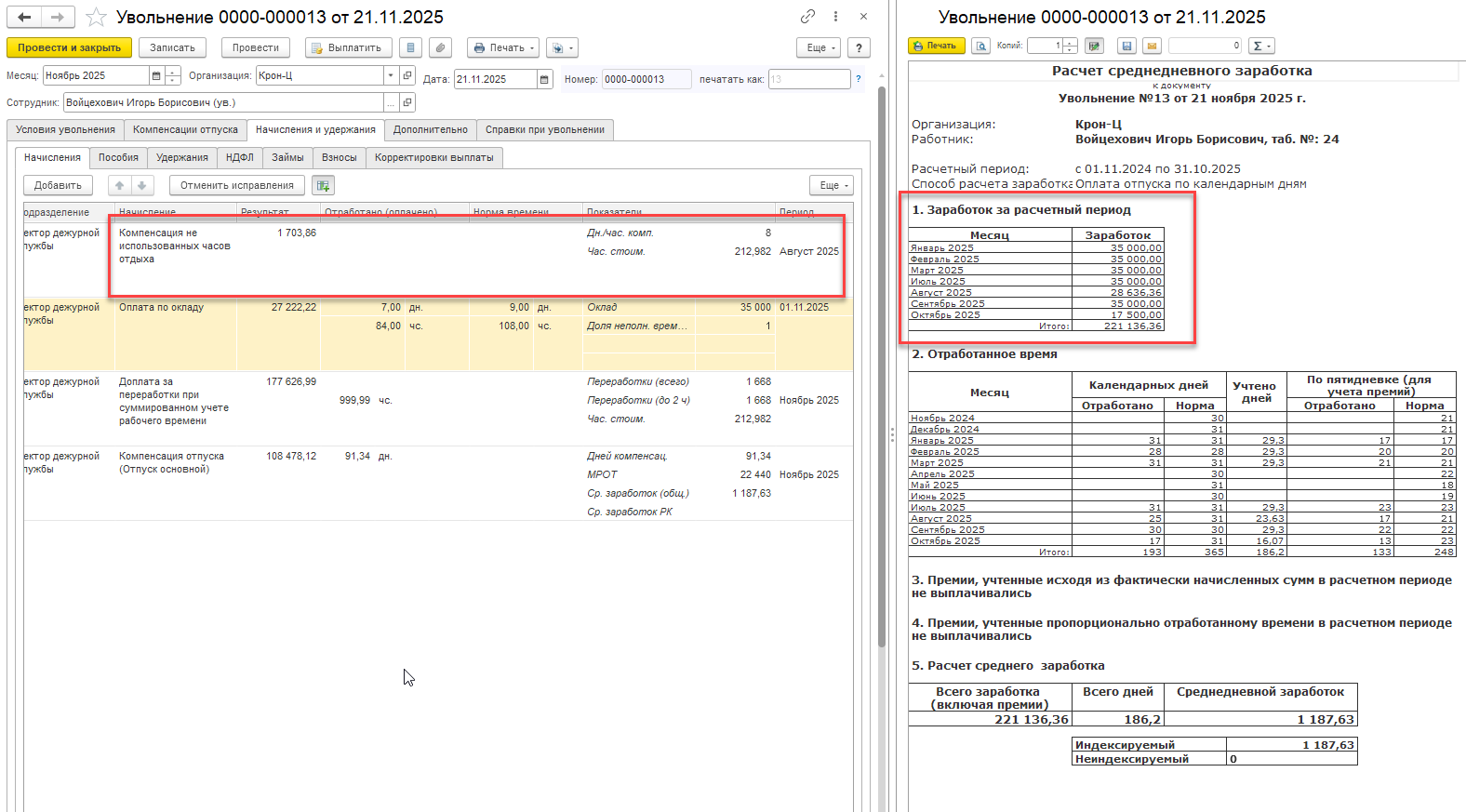Viewport: 1466px width, 812px height.
Task: Open the Печать dropdown menu
Action: coord(503,47)
